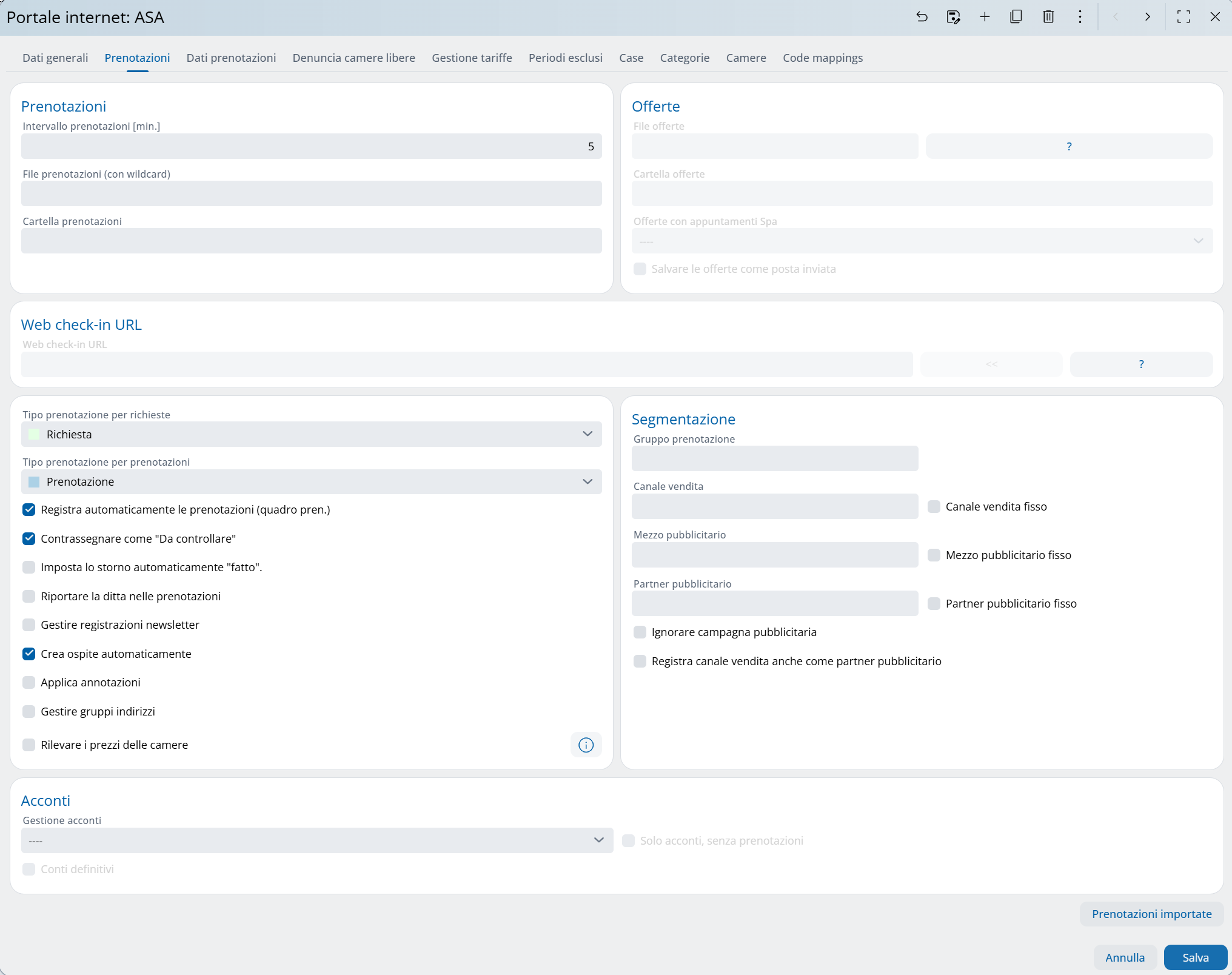
Task: Click the Cartella prenotazioni input field
Action: (311, 241)
